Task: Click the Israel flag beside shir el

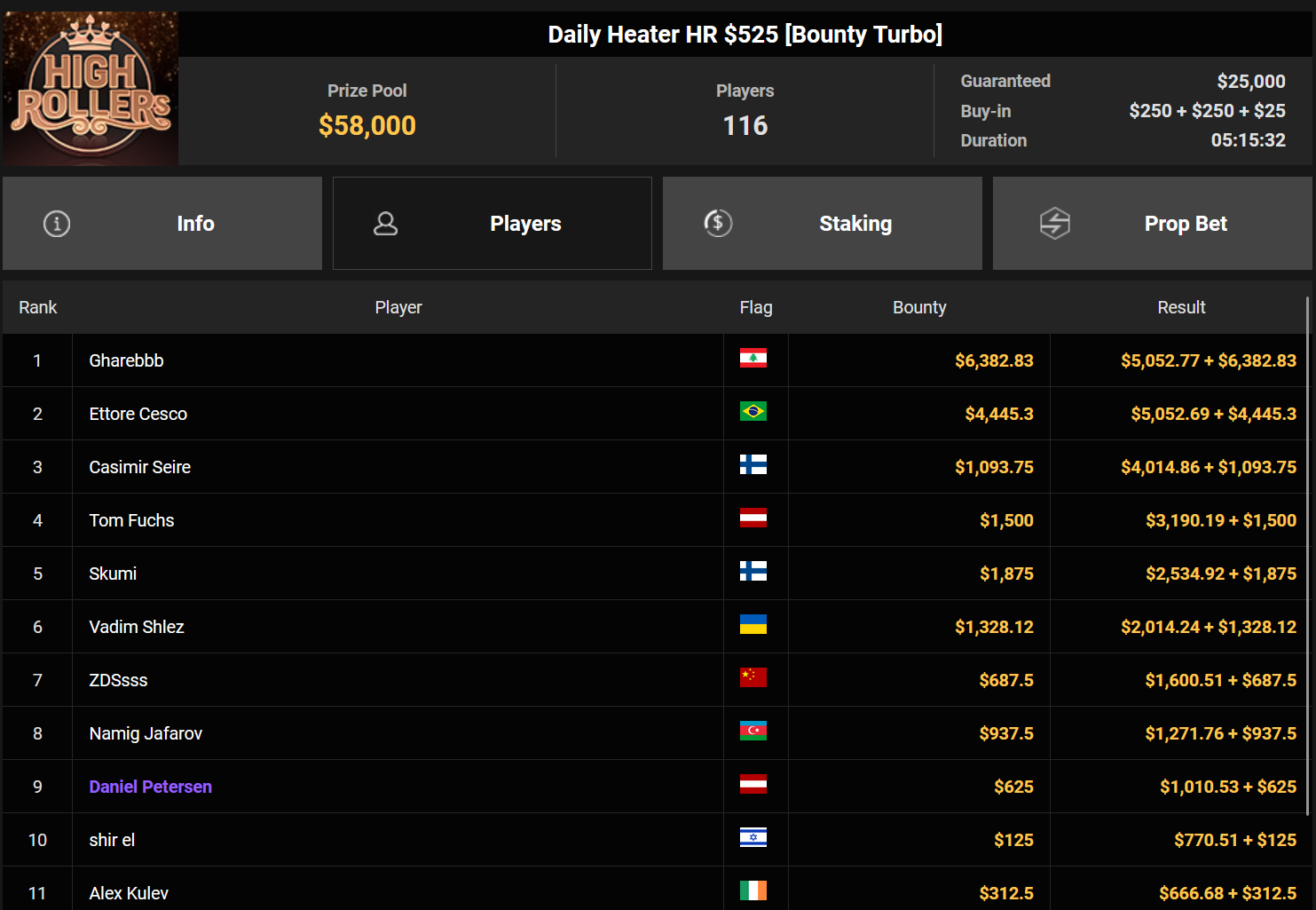Action: [753, 838]
